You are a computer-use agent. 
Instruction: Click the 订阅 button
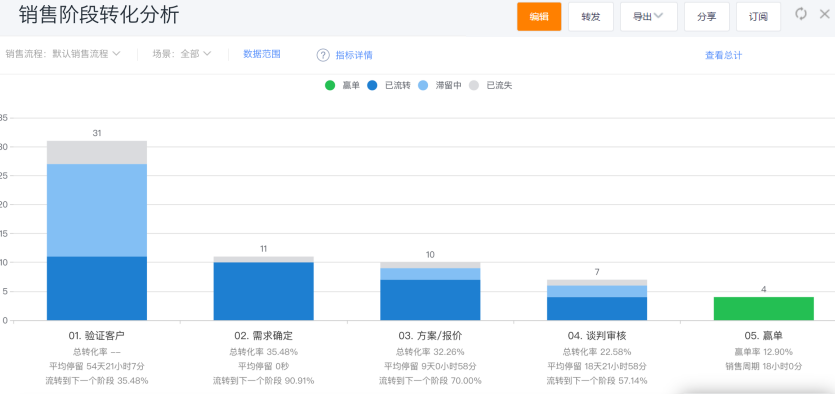tap(758, 17)
